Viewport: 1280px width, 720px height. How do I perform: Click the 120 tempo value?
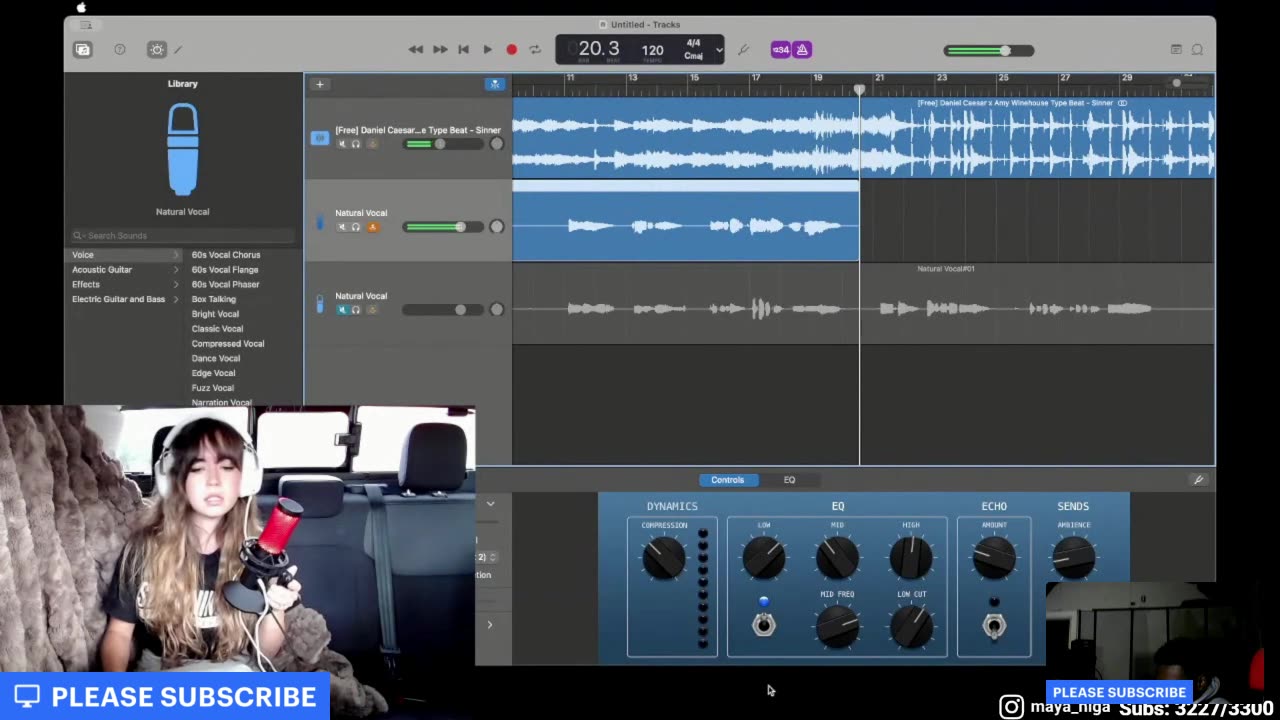point(652,50)
